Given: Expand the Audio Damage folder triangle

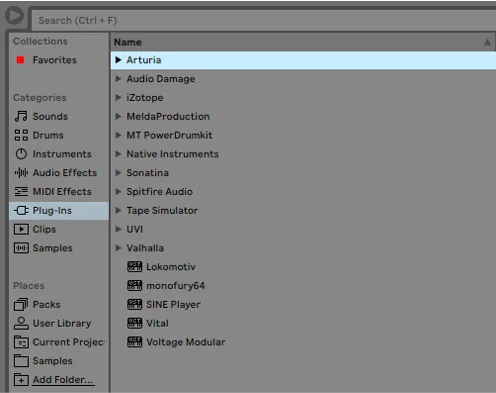Looking at the screenshot, I should (x=118, y=79).
